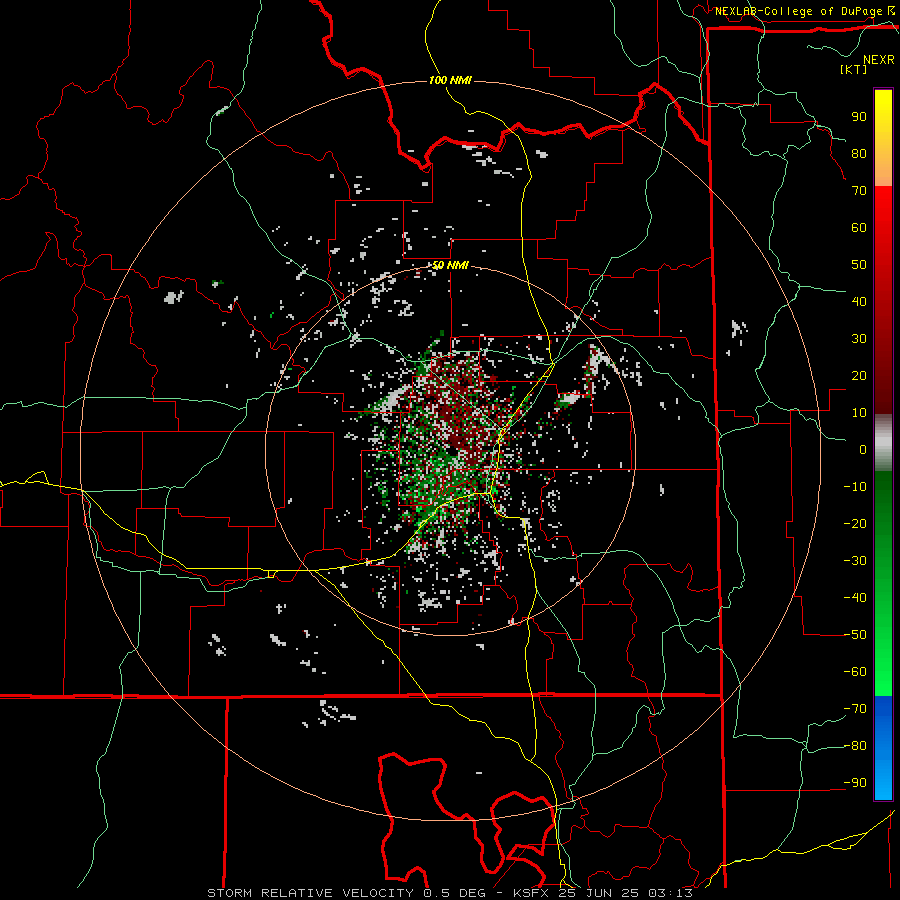Click the 30 value on the velocity scale
This screenshot has height=900, width=900.
pos(859,339)
